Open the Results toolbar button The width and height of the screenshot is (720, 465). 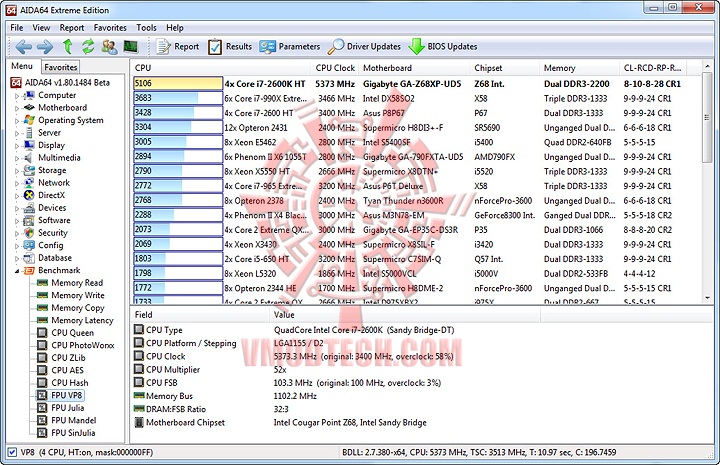point(230,46)
